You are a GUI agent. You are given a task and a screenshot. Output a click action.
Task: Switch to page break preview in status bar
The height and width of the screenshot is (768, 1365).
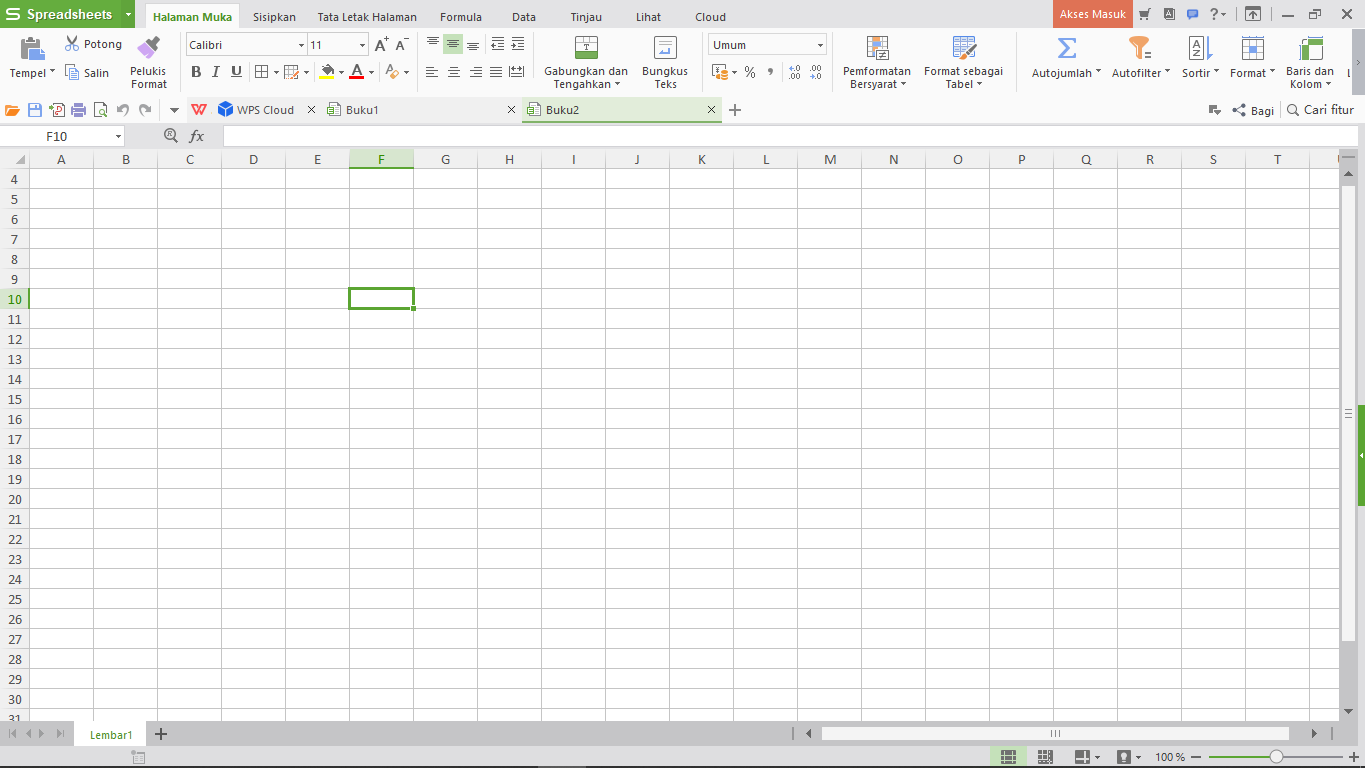1045,757
